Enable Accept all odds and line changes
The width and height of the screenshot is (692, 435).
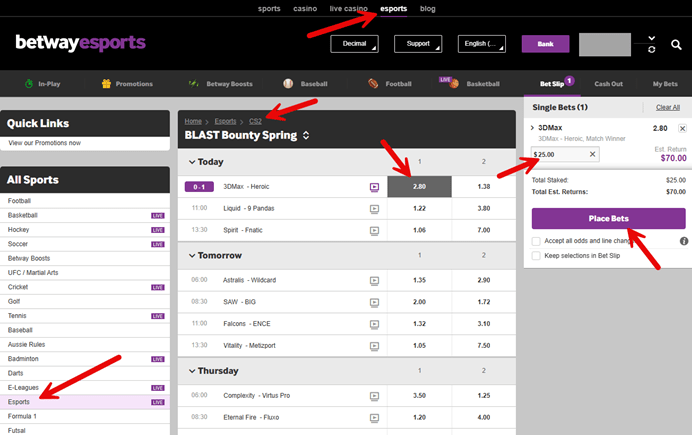(x=537, y=241)
